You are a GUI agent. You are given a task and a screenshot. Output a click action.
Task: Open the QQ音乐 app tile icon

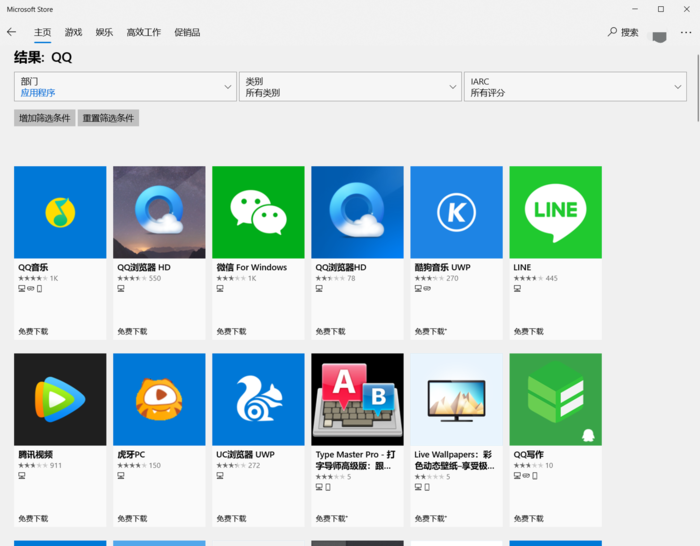[60, 212]
